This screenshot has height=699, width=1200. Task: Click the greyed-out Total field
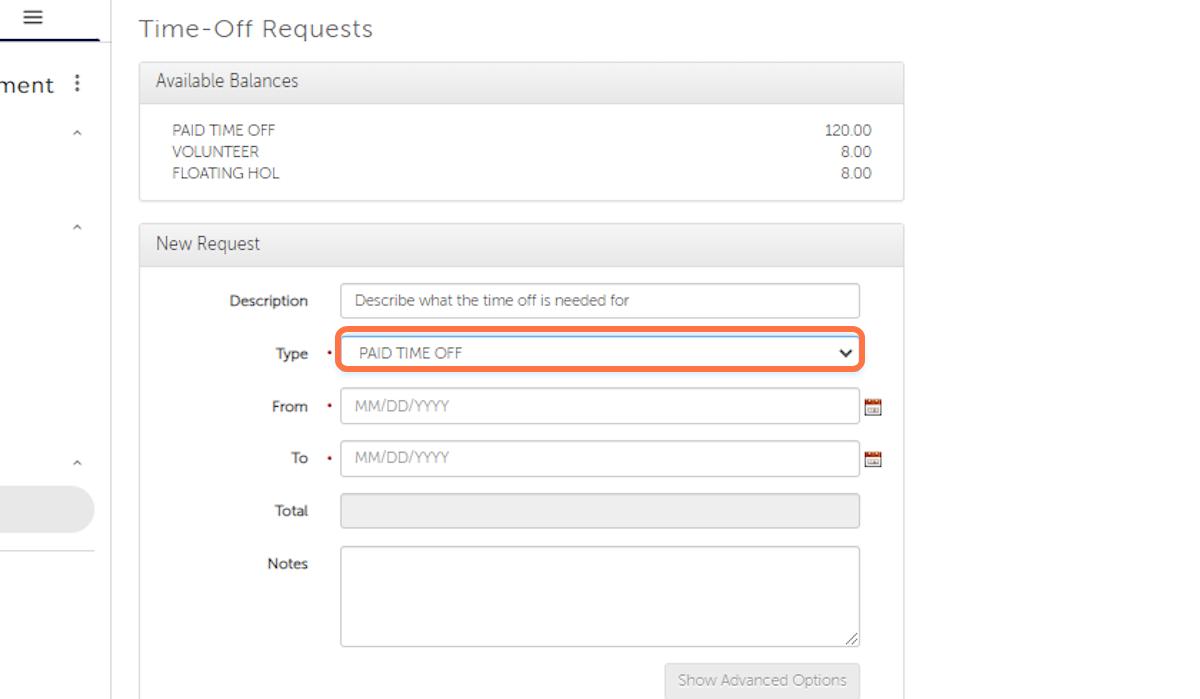599,510
